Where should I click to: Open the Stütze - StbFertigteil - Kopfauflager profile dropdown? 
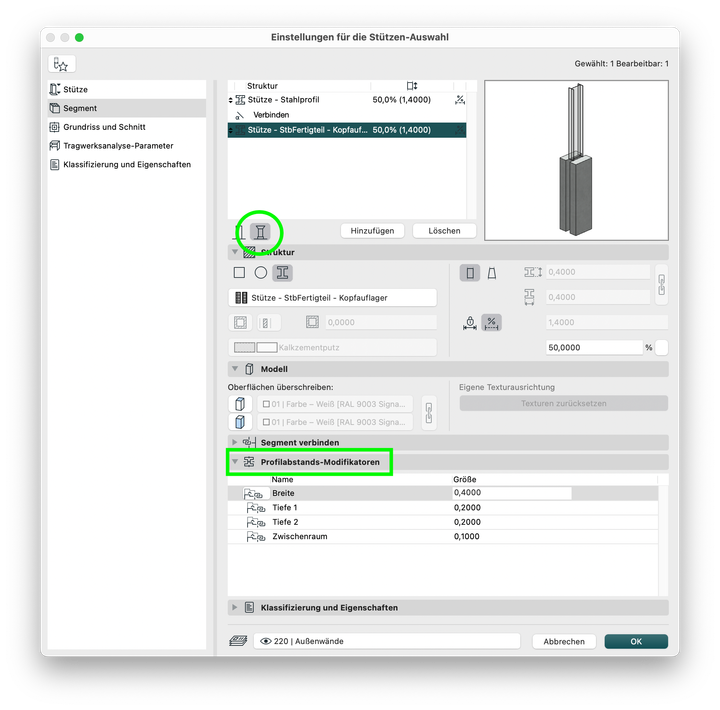(x=332, y=298)
